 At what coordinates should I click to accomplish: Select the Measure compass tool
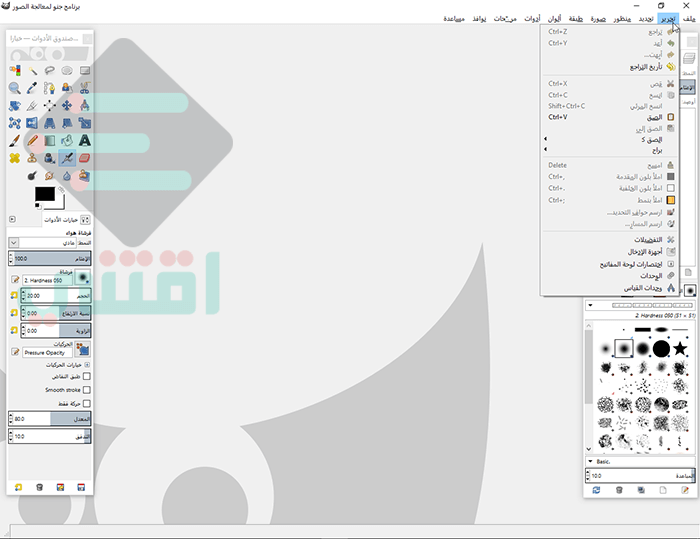[x=85, y=105]
